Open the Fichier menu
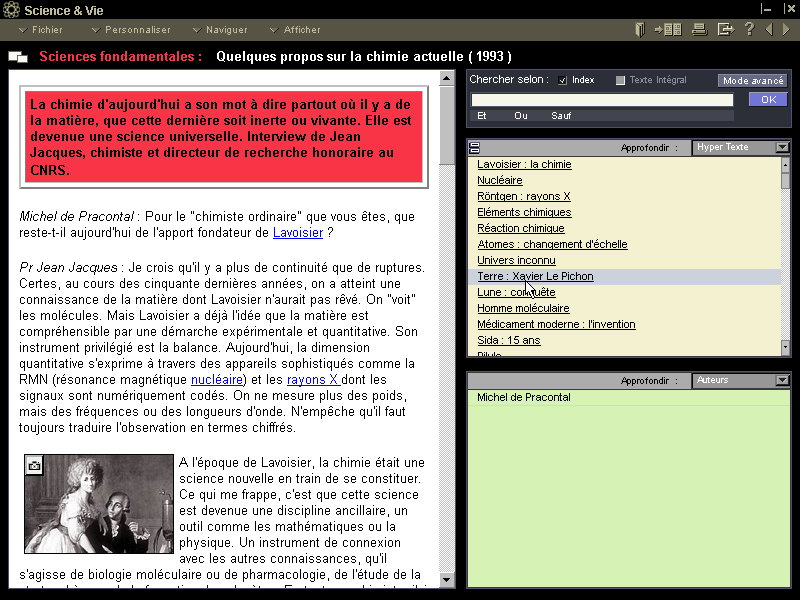Image resolution: width=800 pixels, height=600 pixels. click(x=41, y=30)
